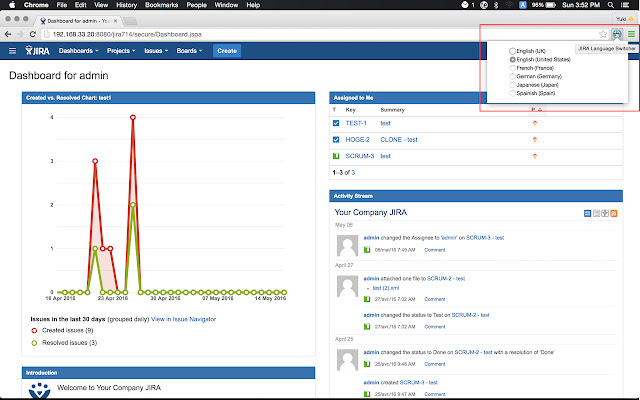Click priority arrow icon for TEST-1
640x400 pixels.
tap(535, 123)
